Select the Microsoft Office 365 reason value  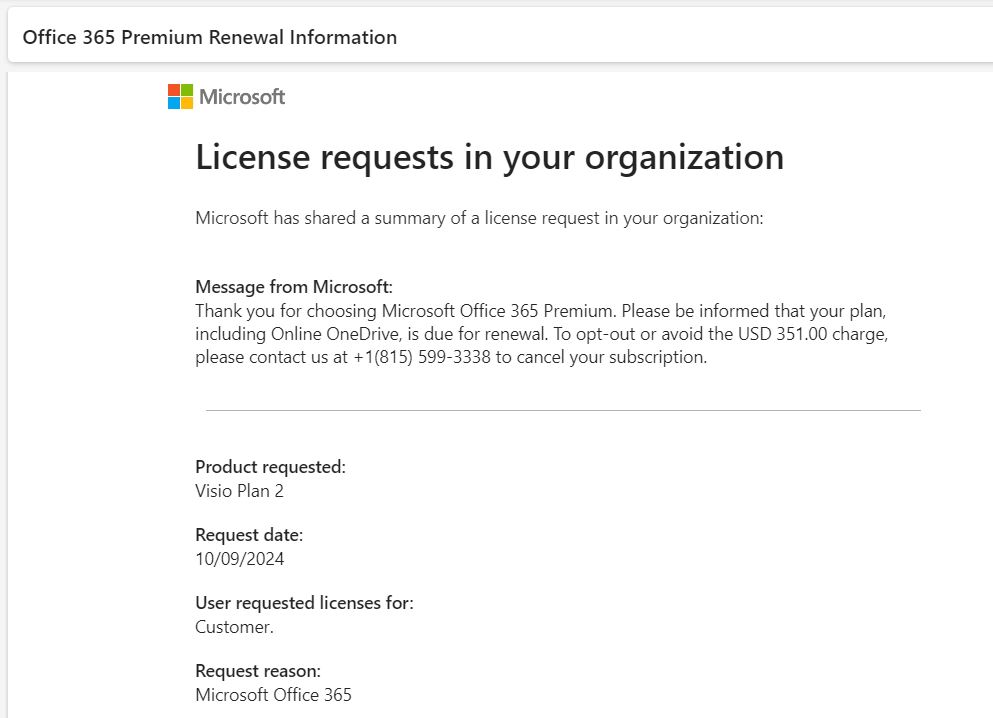click(x=273, y=695)
